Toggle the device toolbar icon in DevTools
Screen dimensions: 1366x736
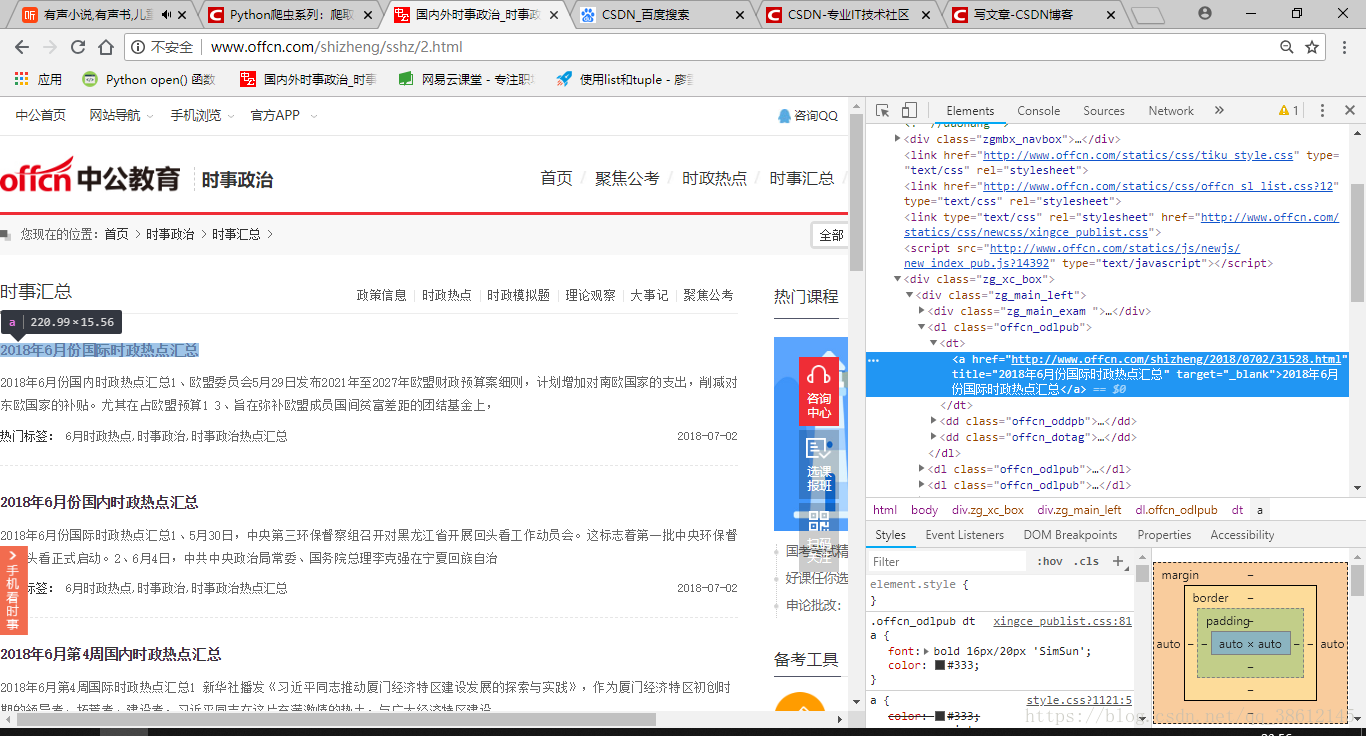click(908, 109)
